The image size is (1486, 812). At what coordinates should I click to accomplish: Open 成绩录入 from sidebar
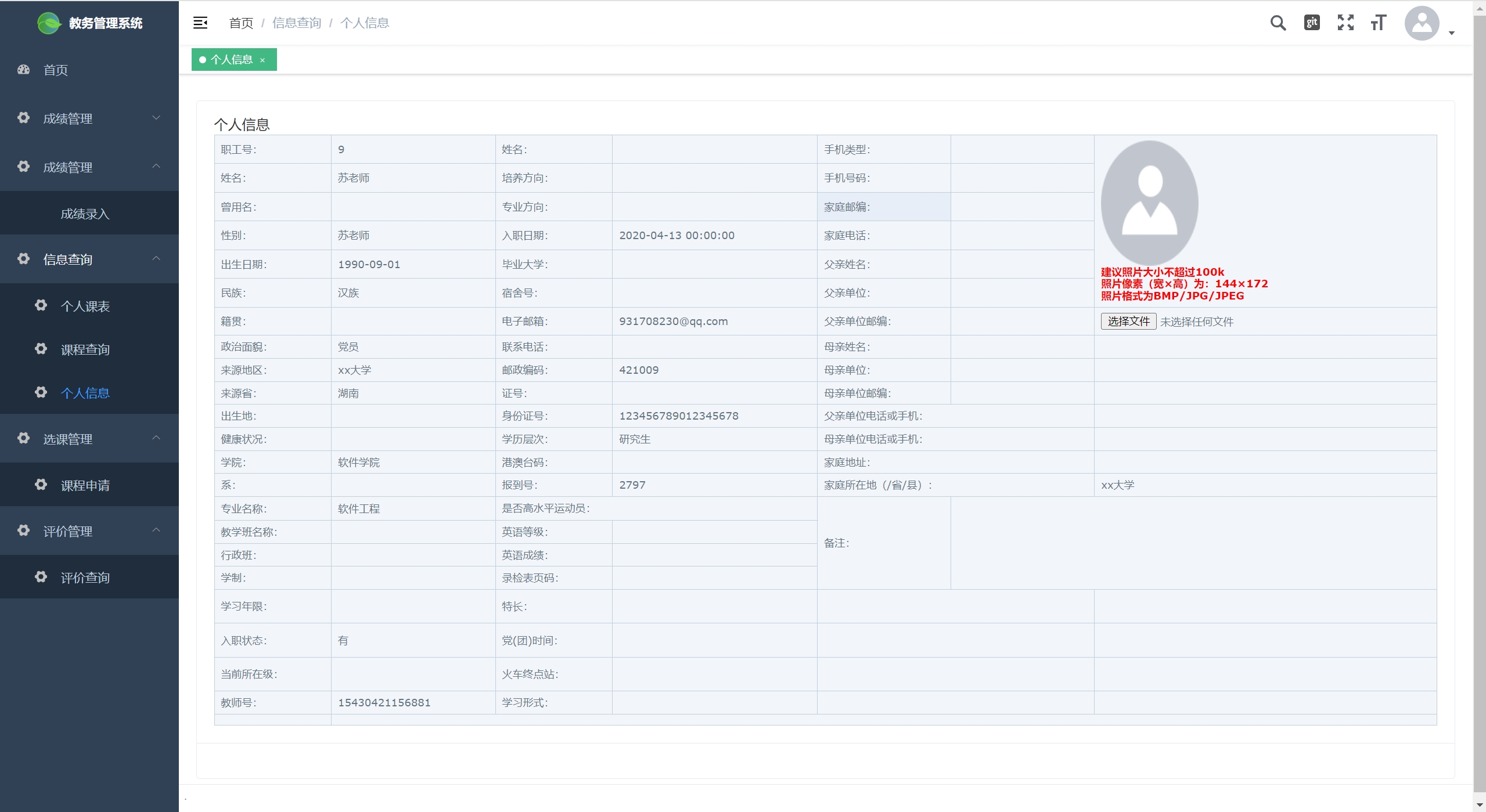(x=85, y=214)
